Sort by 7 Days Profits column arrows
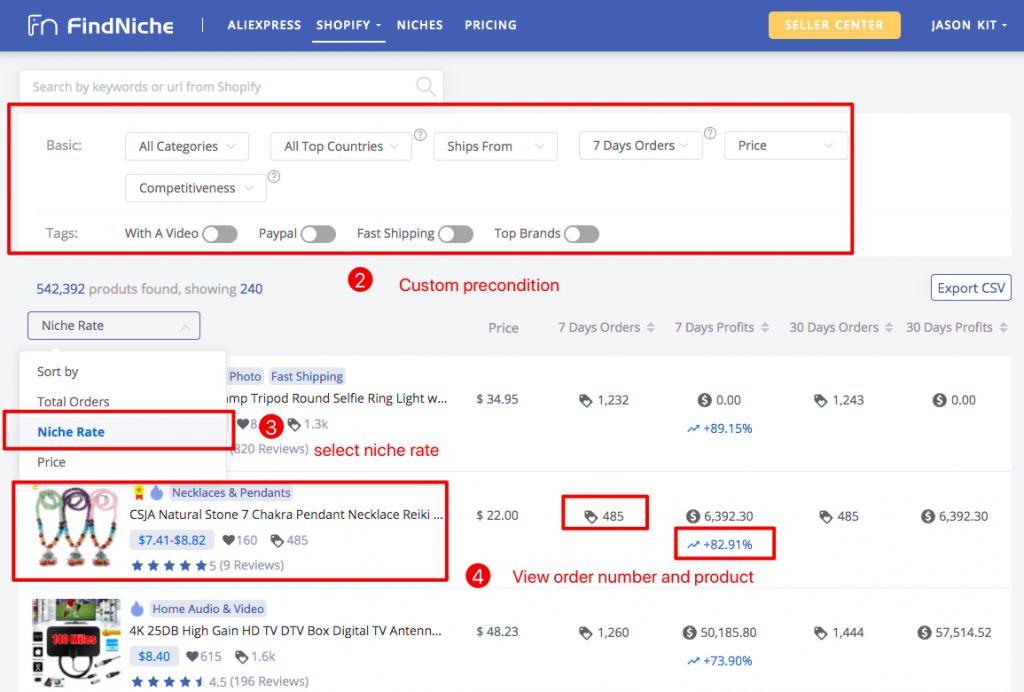This screenshot has height=692, width=1024. (x=765, y=328)
